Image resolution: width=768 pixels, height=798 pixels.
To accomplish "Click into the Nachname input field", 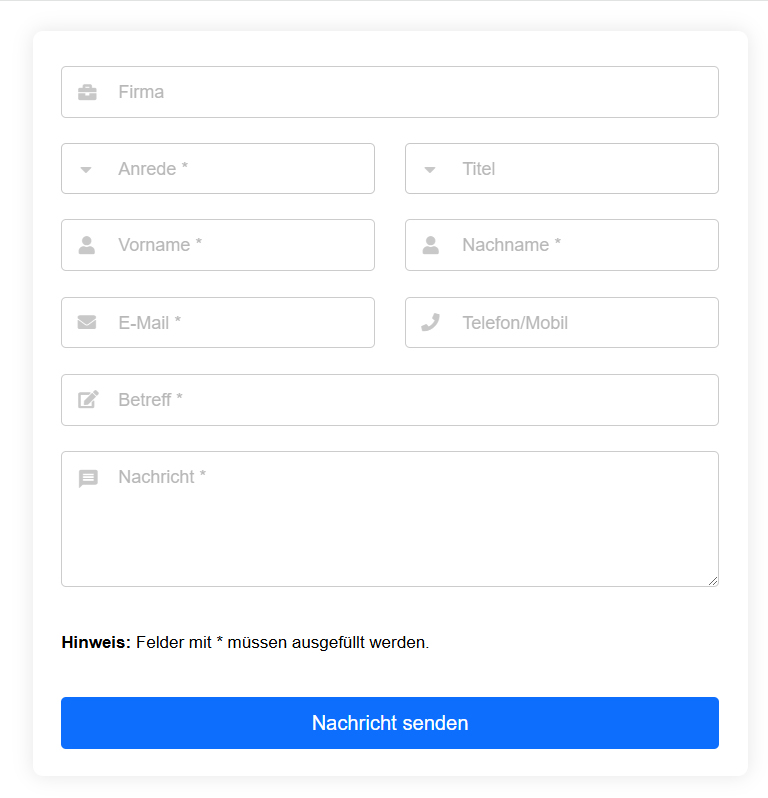I will 562,245.
